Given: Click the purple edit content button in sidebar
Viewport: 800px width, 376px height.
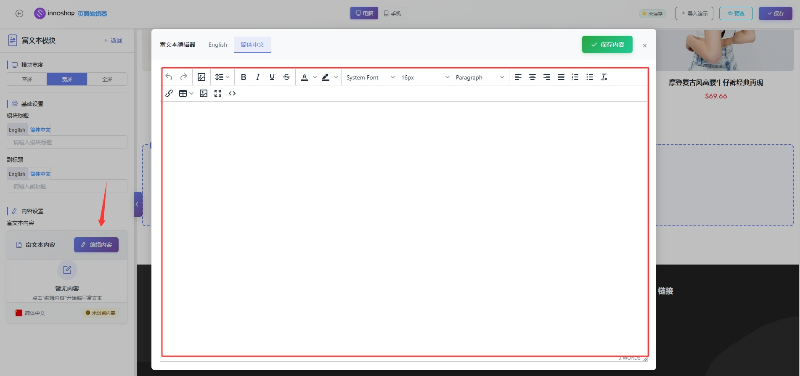Looking at the screenshot, I should coord(96,245).
